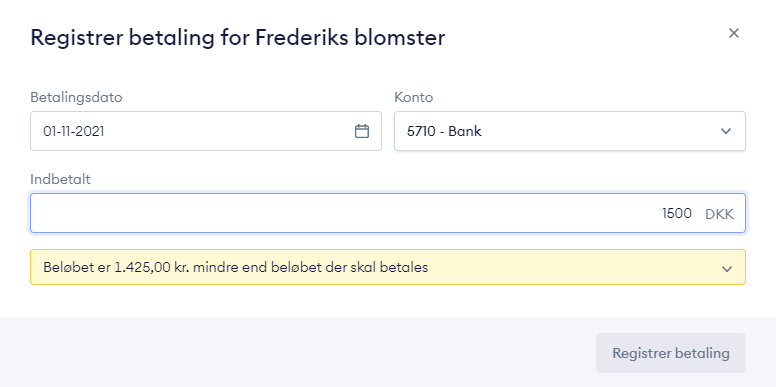Click the Konto field label
The width and height of the screenshot is (776, 387).
pos(414,97)
